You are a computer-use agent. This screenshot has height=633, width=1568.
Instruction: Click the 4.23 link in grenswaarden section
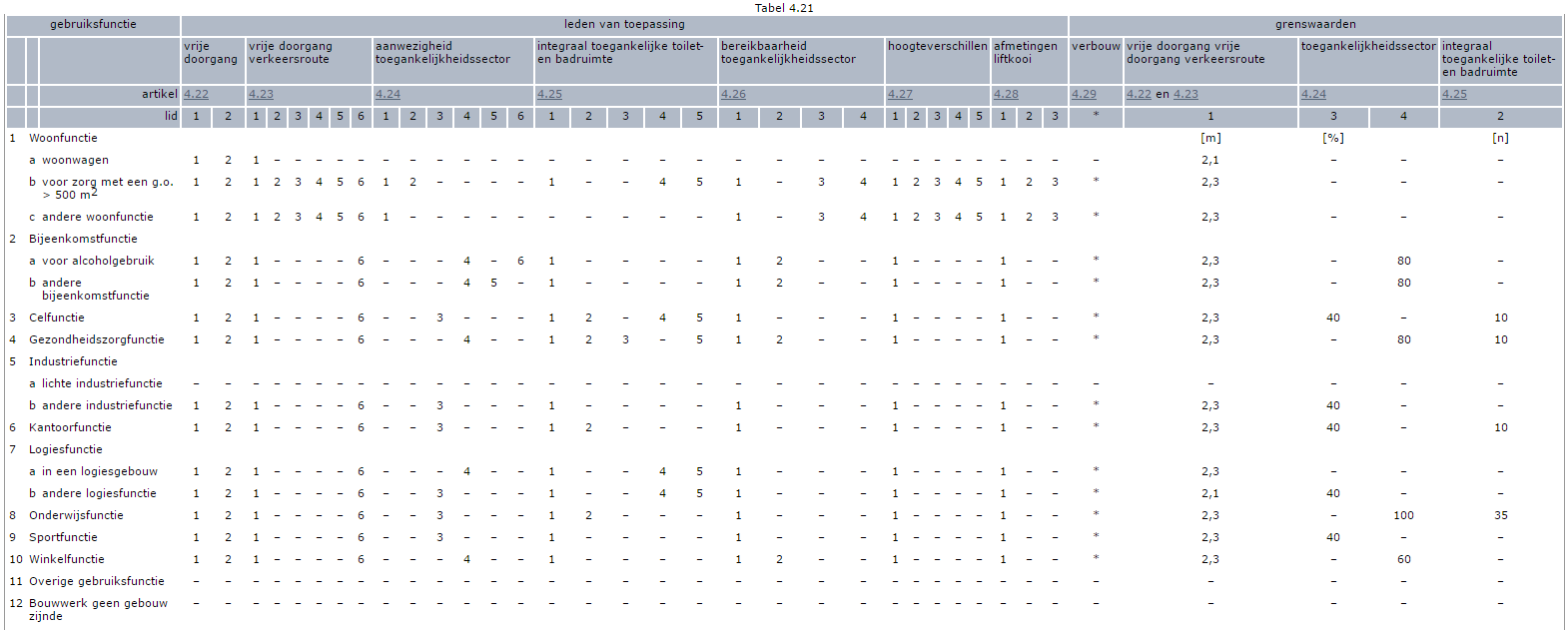point(1185,94)
